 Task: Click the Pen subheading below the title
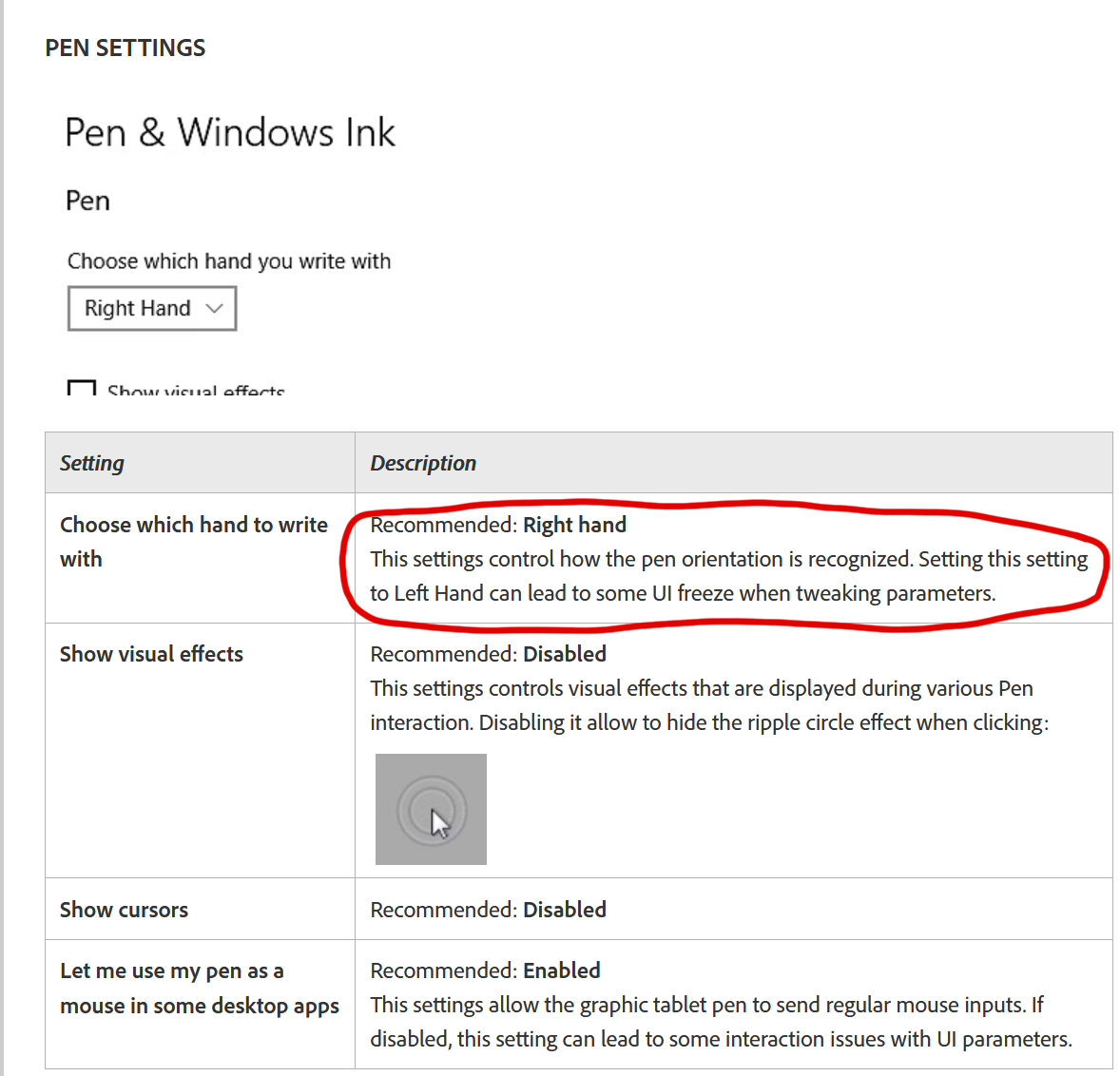click(87, 201)
